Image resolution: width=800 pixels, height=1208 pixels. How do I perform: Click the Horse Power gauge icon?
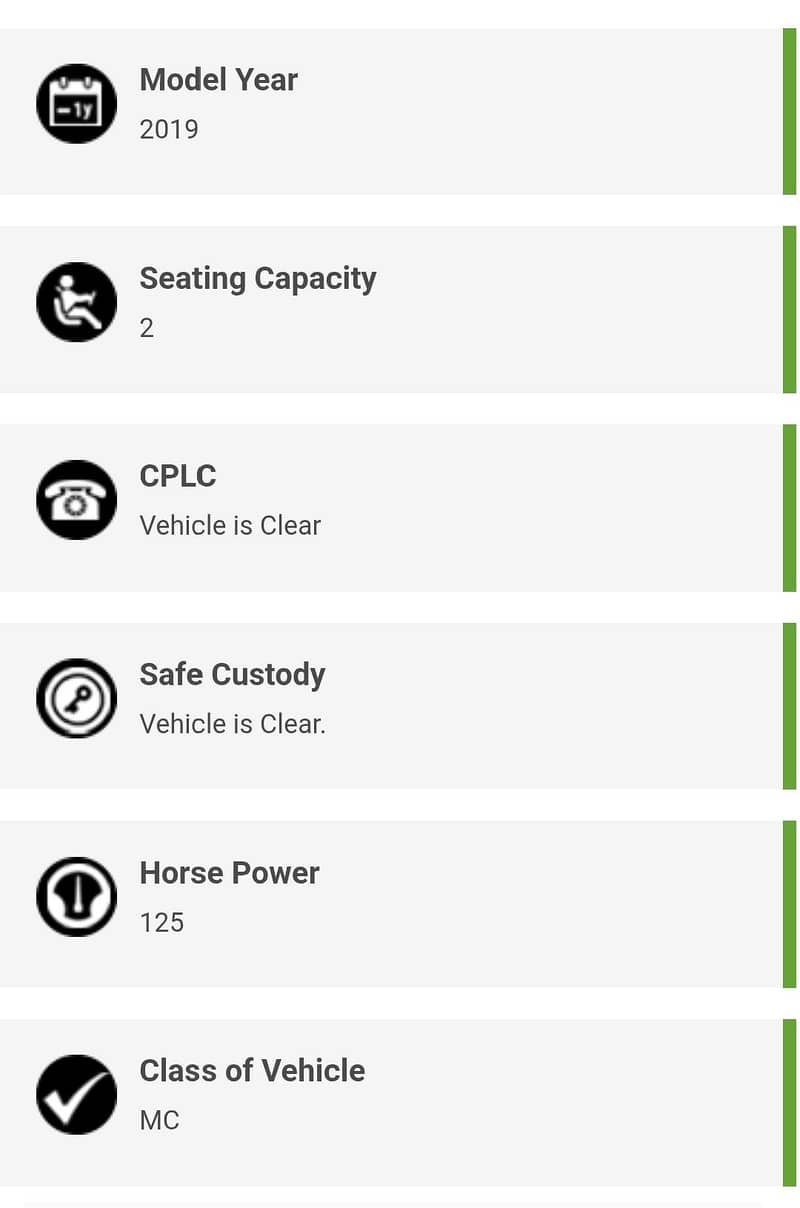(x=77, y=897)
